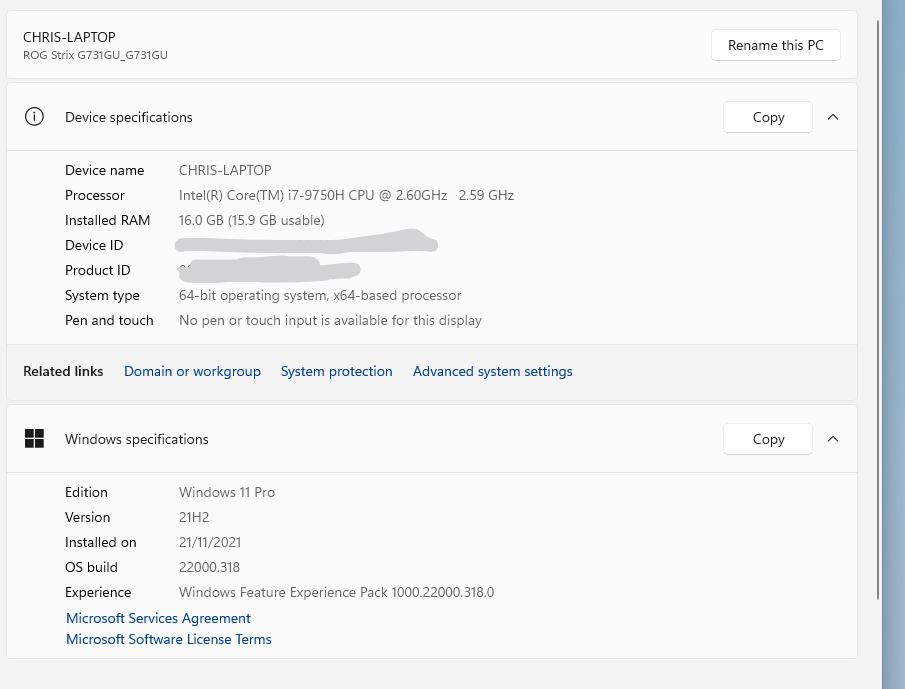
Task: Click the Rename this PC button
Action: (x=775, y=45)
